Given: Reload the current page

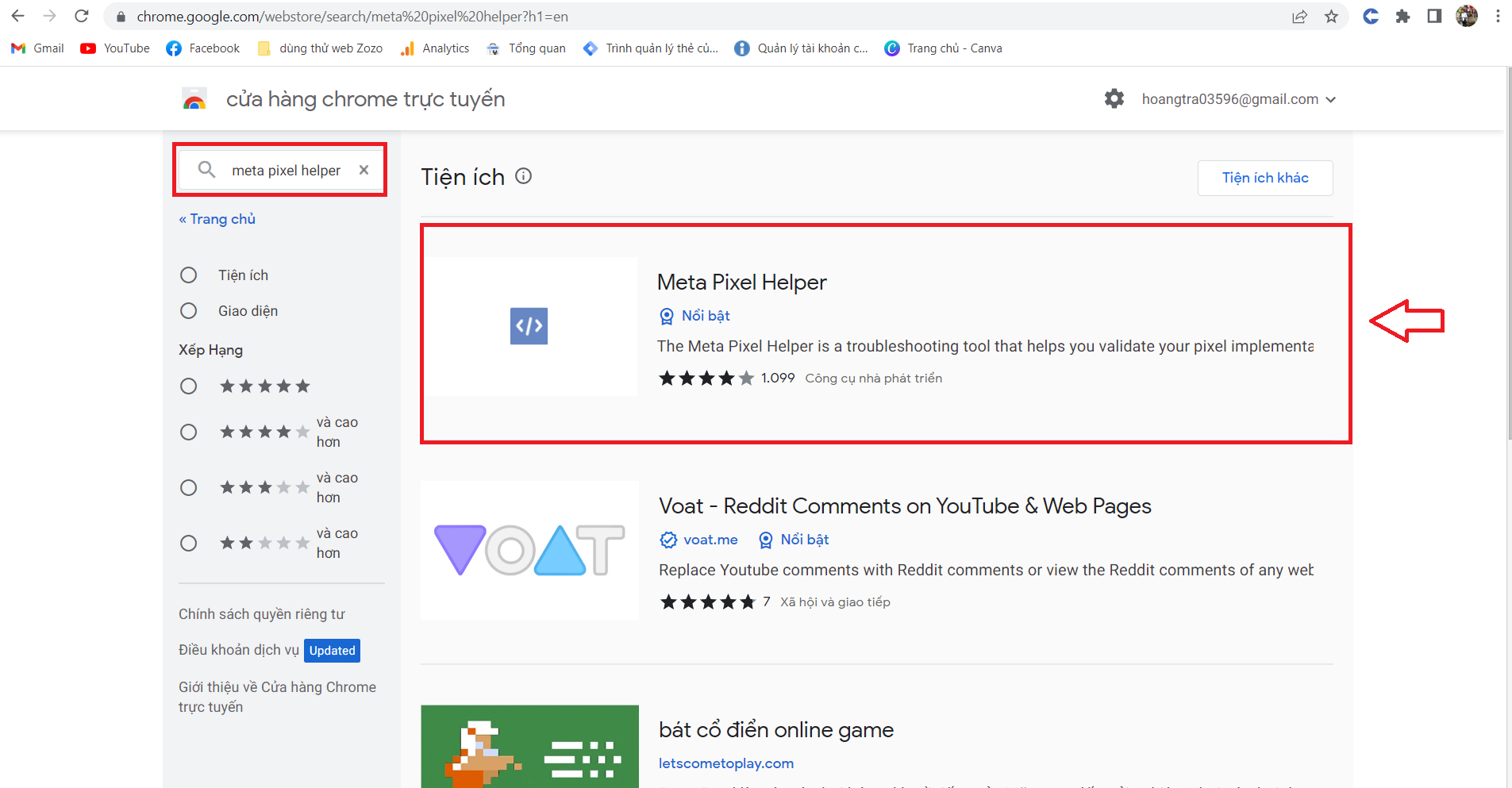Looking at the screenshot, I should (x=82, y=16).
